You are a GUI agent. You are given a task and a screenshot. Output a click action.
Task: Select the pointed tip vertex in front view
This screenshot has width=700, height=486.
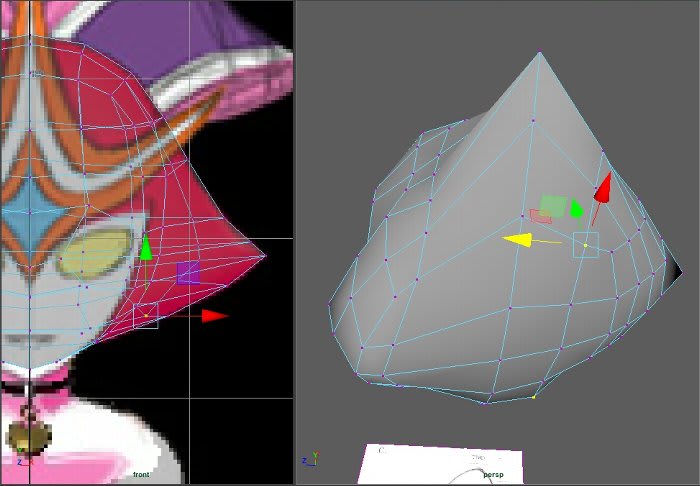click(x=266, y=256)
